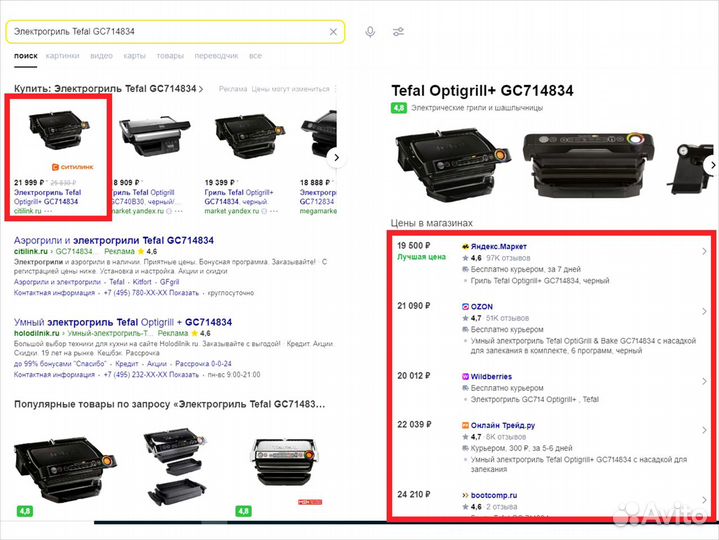Open 'Электрогриль Tefal Optigrill+ GC714834' citilink link
719x540 pixels.
(x=47, y=197)
